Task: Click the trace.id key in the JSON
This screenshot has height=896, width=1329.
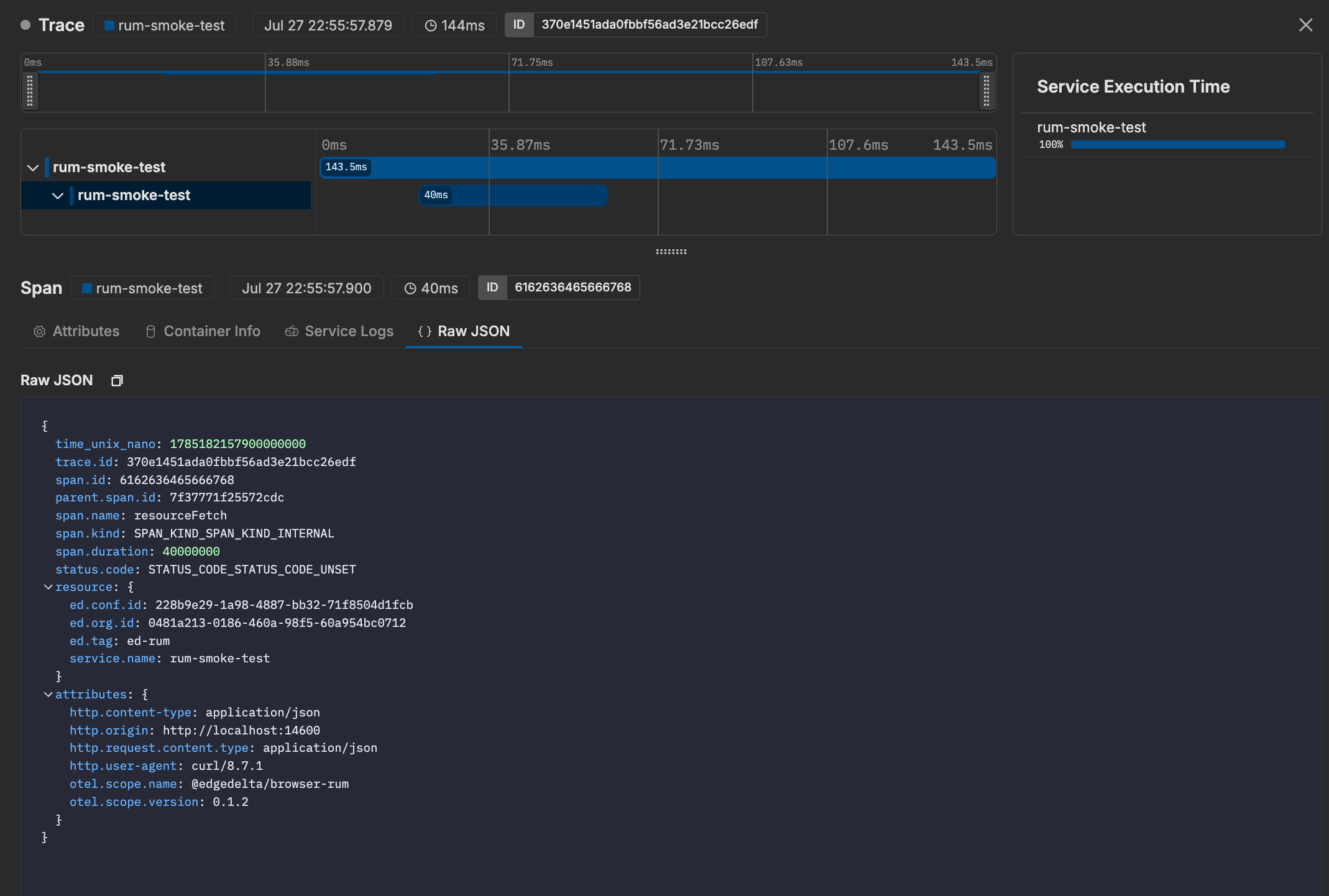Action: [x=84, y=462]
